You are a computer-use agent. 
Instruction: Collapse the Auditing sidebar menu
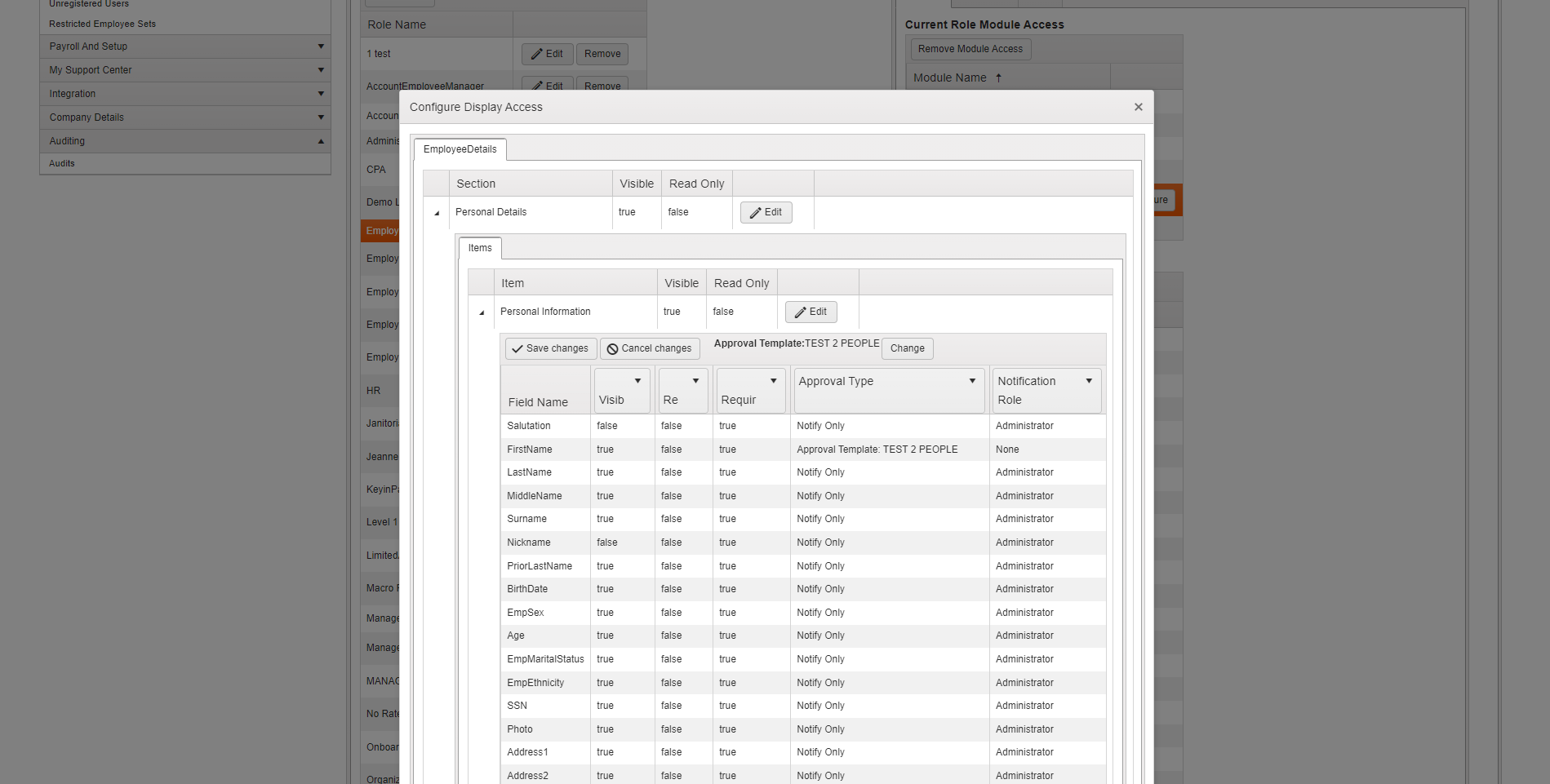click(185, 141)
